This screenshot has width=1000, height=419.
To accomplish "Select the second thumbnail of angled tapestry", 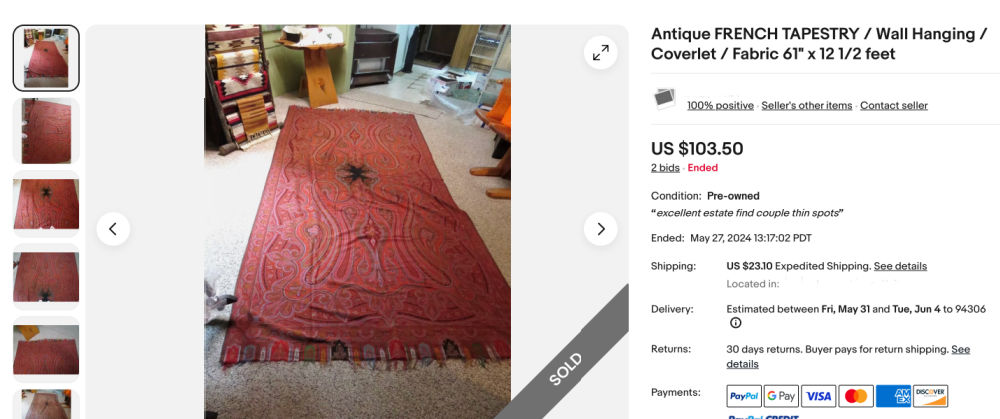I will [x=46, y=131].
